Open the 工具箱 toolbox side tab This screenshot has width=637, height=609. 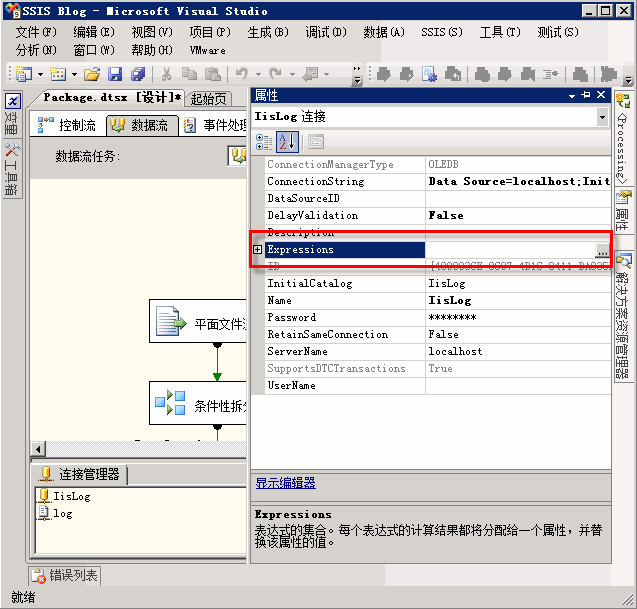pyautogui.click(x=12, y=169)
